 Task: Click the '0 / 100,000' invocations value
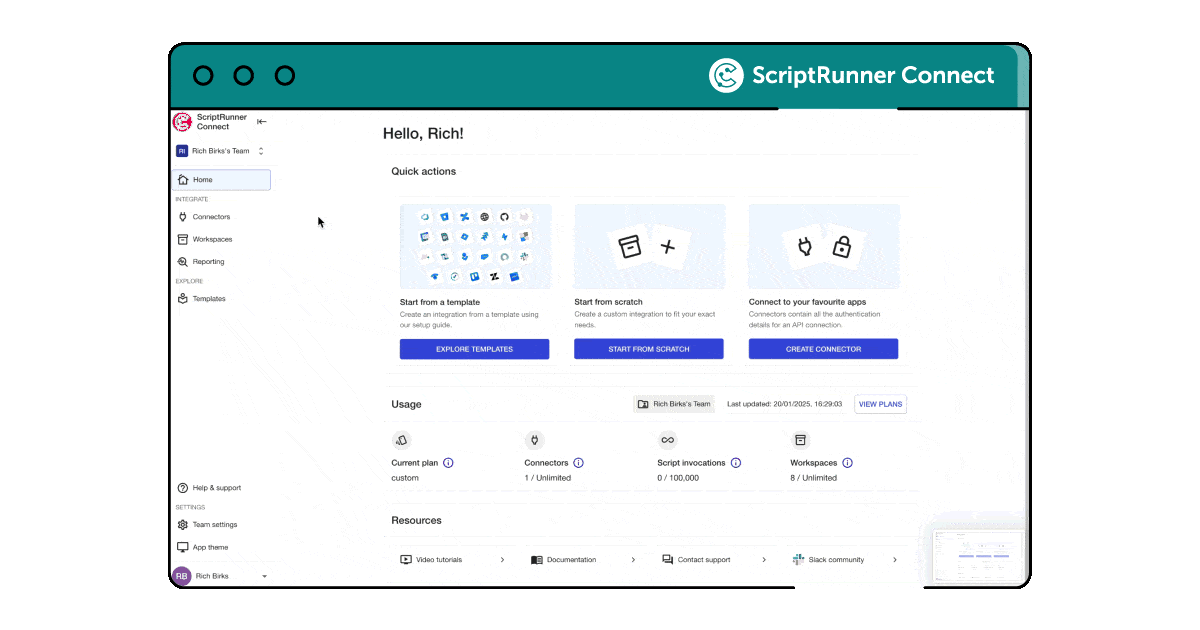[x=678, y=478]
